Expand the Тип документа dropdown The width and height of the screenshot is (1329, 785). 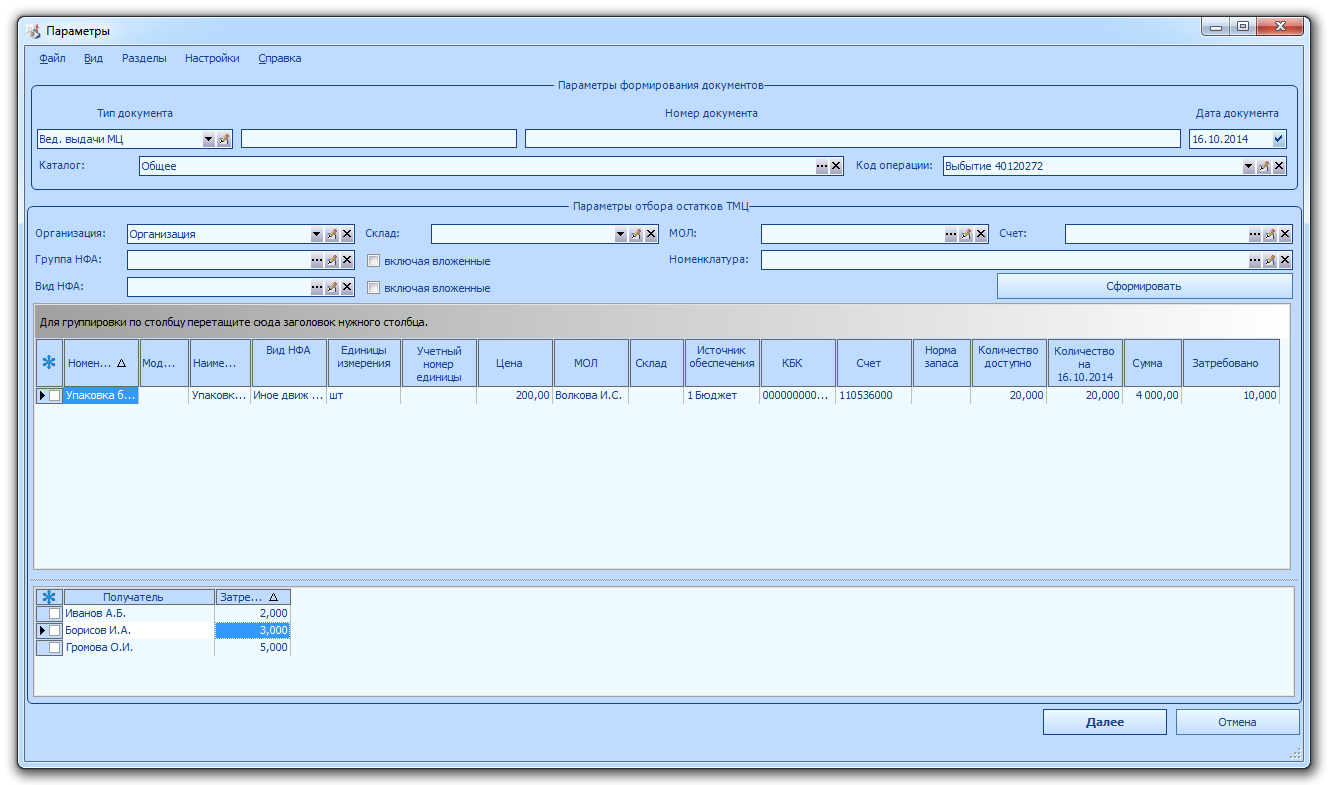209,140
